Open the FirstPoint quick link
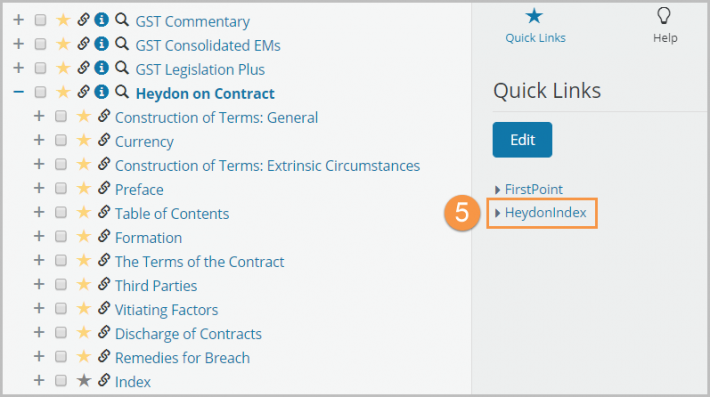This screenshot has width=710, height=397. pos(533,189)
